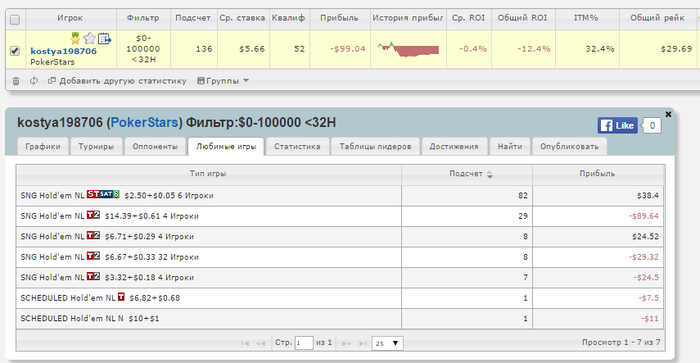This screenshot has width=700, height=363.
Task: Uncheck the kostya198706 row checkbox
Action: tap(15, 51)
